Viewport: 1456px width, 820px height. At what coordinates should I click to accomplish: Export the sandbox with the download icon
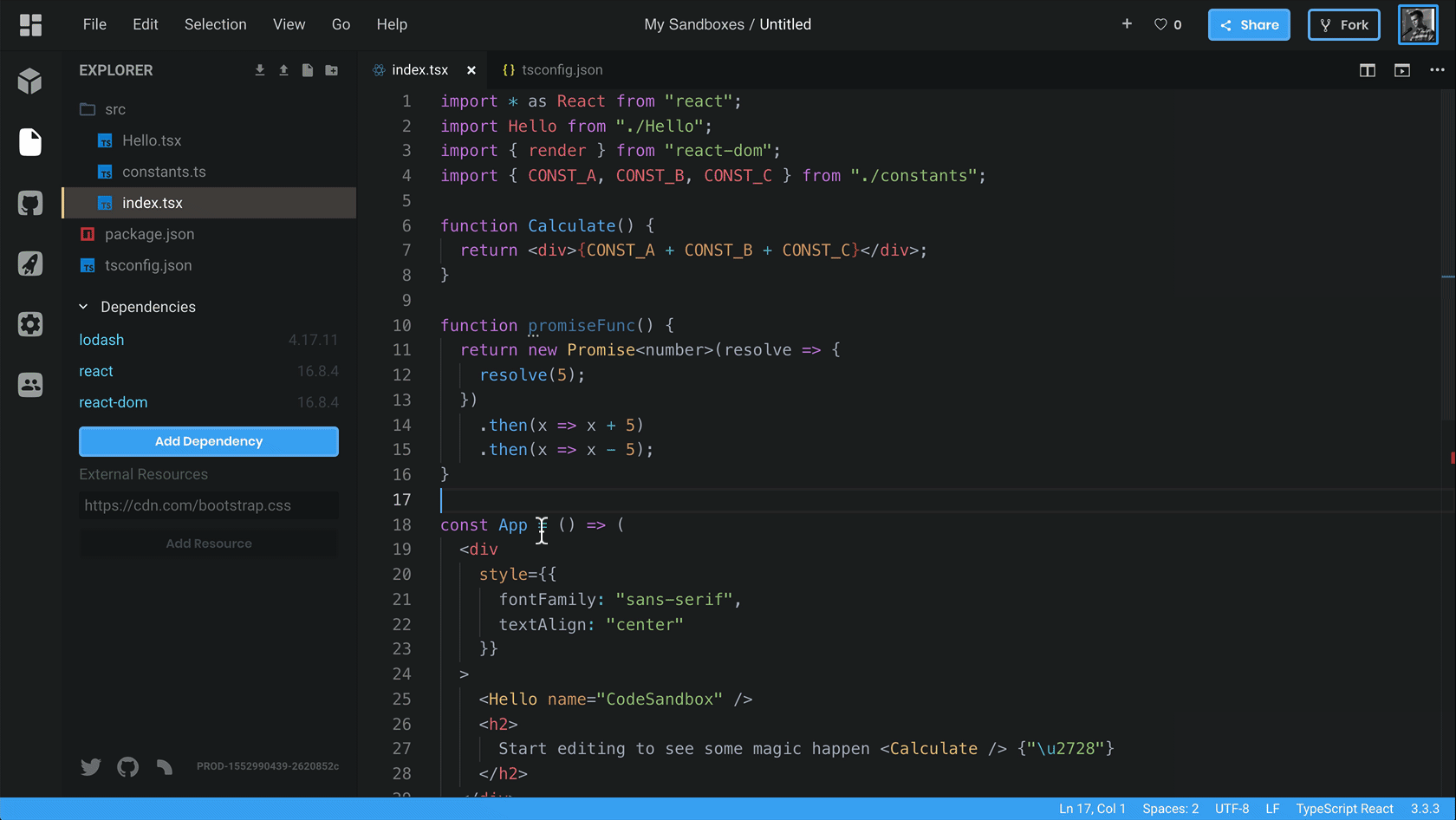(259, 70)
